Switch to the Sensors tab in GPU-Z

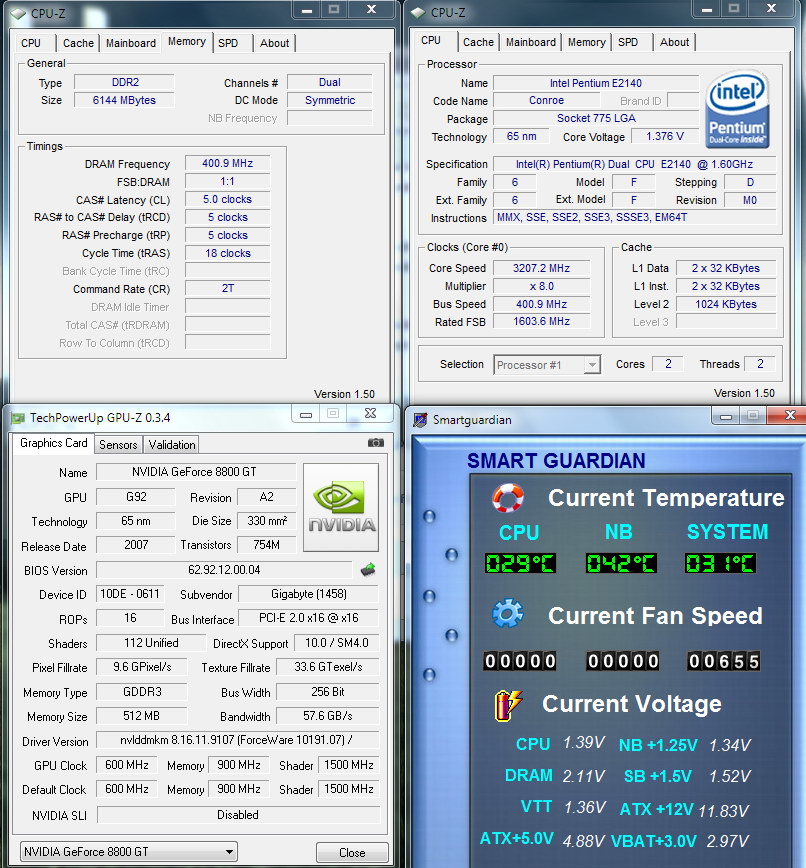(x=119, y=445)
